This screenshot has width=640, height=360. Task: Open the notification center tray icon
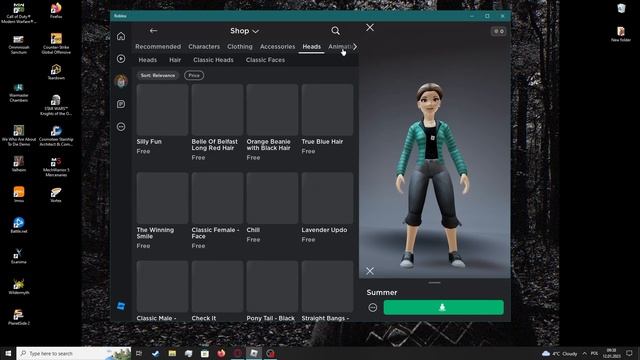[x=629, y=353]
